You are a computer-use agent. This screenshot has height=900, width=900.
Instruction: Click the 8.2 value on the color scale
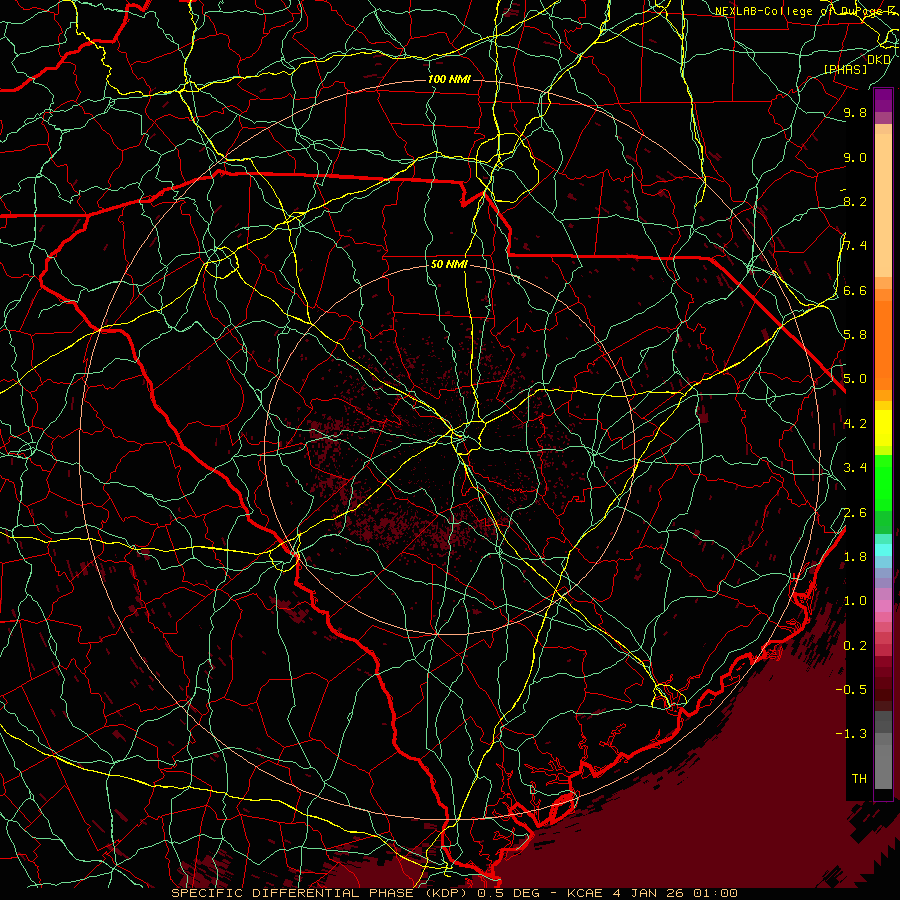(x=855, y=201)
